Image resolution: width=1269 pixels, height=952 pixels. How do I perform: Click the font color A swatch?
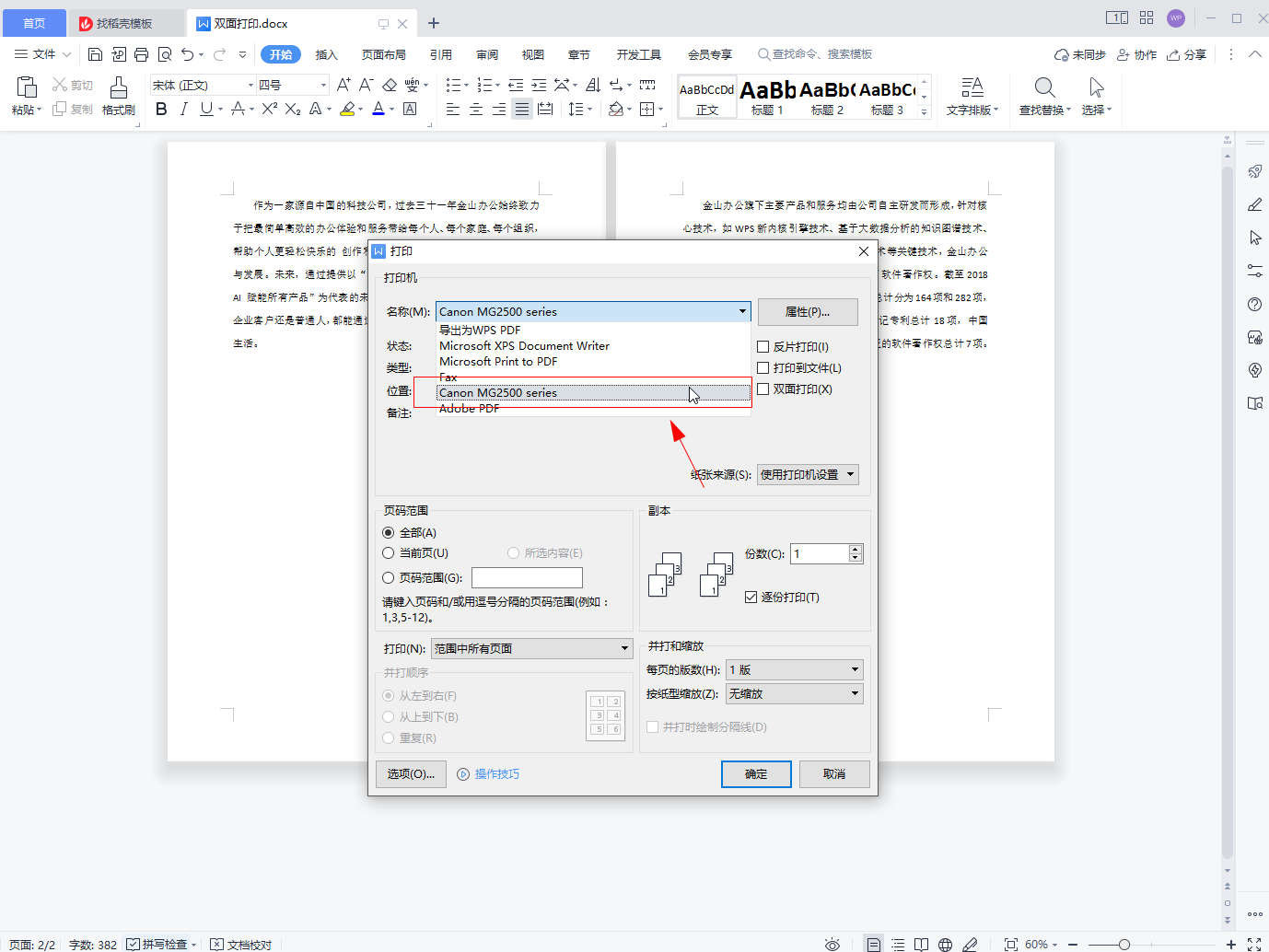click(378, 109)
